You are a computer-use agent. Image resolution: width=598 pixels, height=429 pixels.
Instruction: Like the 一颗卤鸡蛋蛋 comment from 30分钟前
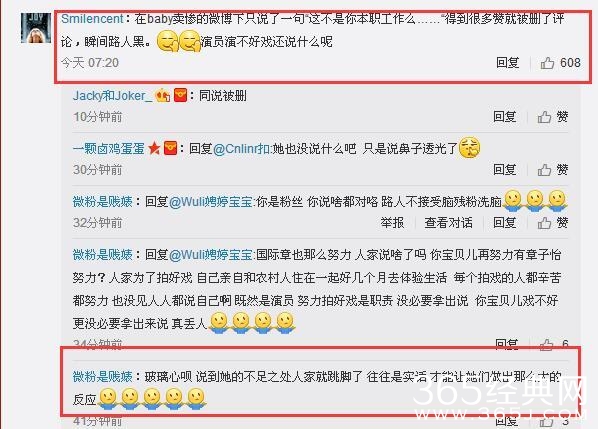[x=553, y=170]
